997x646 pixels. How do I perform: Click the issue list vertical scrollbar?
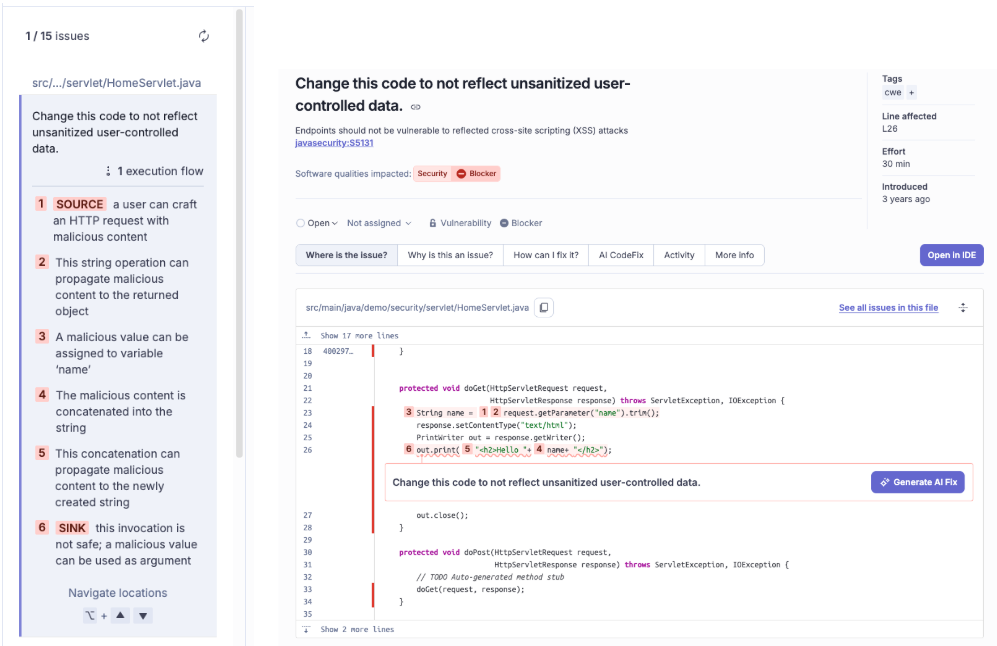point(239,230)
